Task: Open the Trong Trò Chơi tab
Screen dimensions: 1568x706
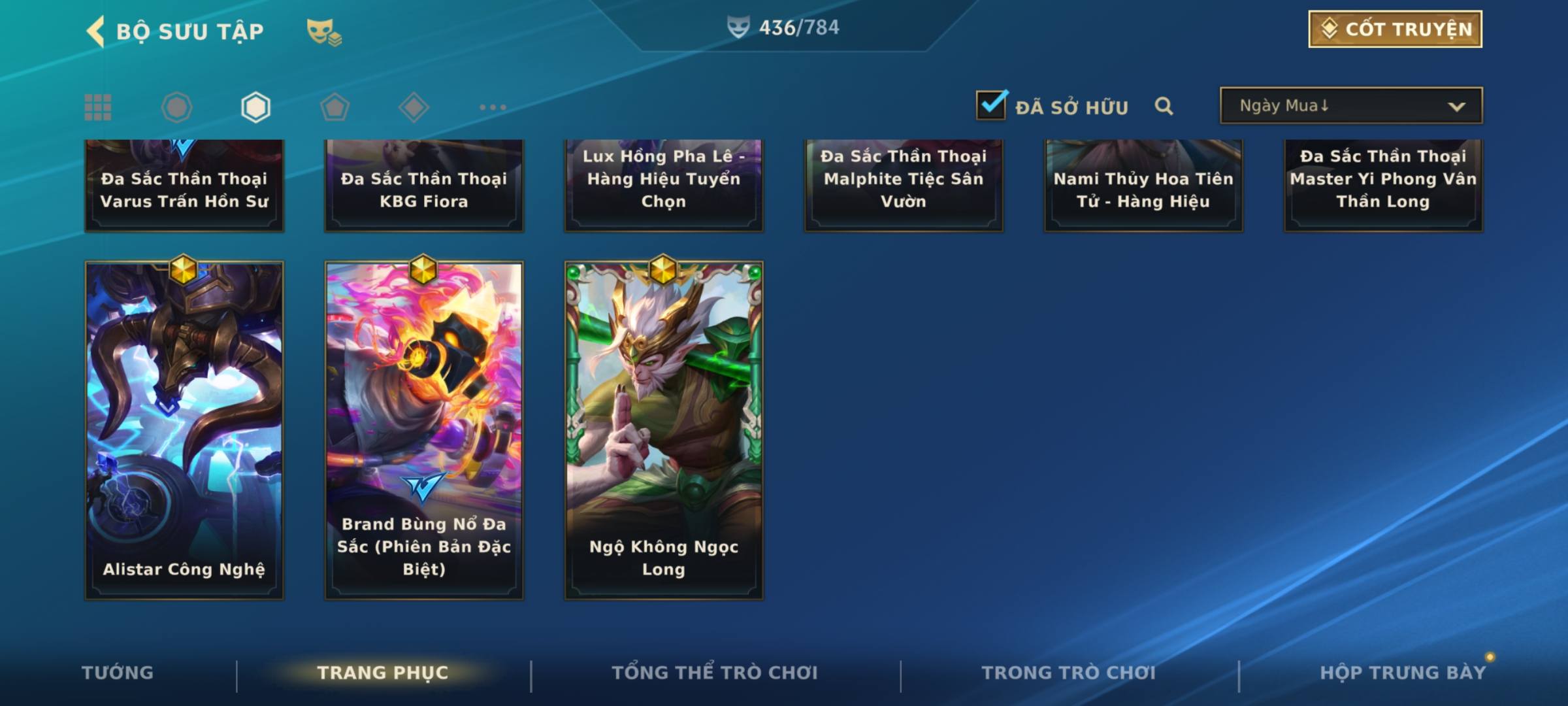Action: [1069, 673]
